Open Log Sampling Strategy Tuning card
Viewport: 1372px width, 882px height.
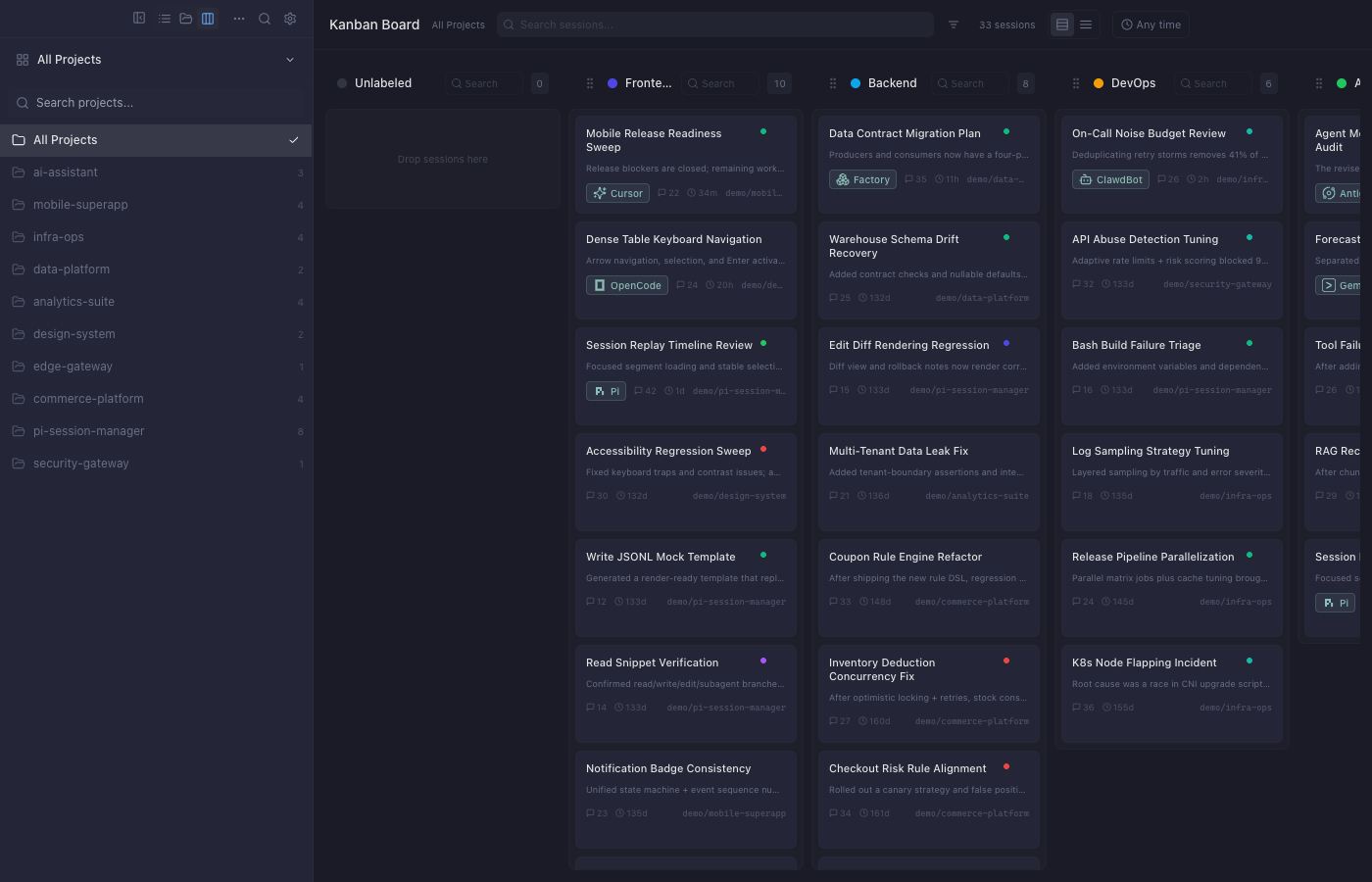(x=1172, y=482)
